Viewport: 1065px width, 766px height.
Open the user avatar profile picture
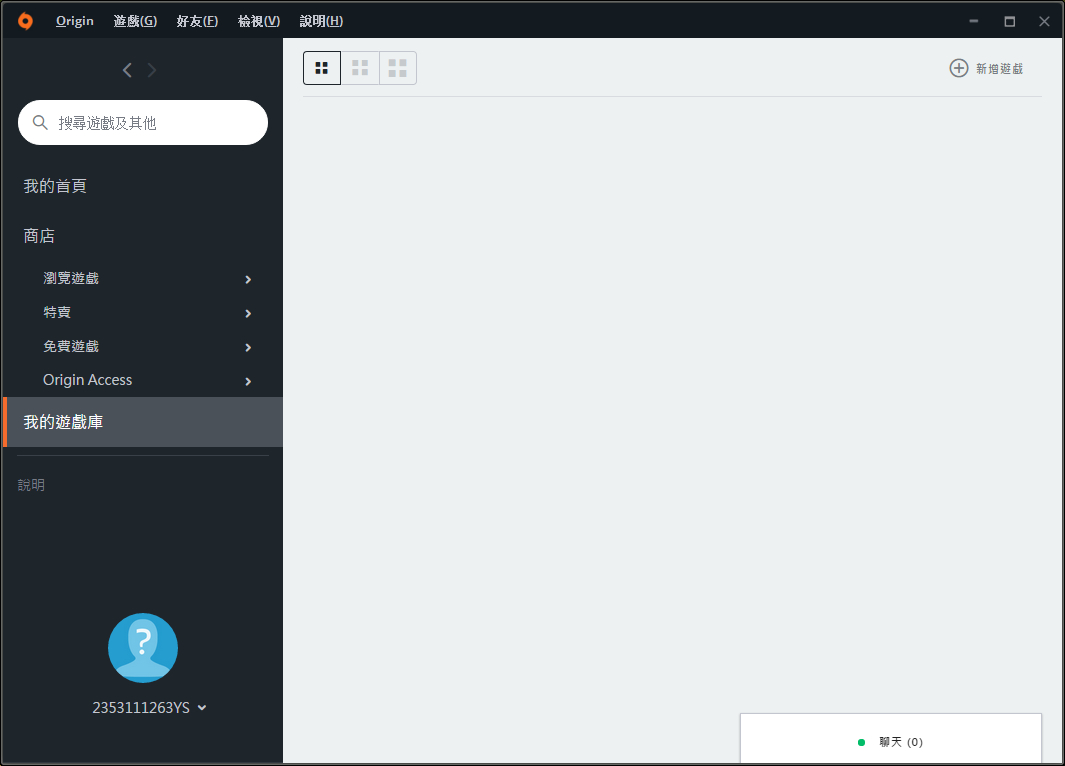click(x=143, y=648)
